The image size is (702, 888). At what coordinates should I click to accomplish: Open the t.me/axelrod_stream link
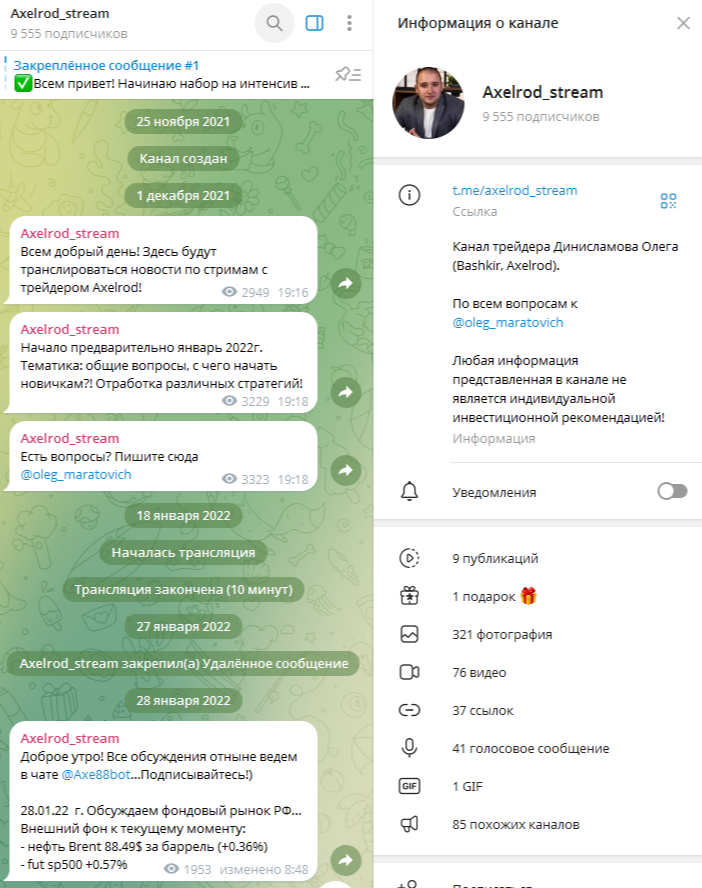pos(515,190)
